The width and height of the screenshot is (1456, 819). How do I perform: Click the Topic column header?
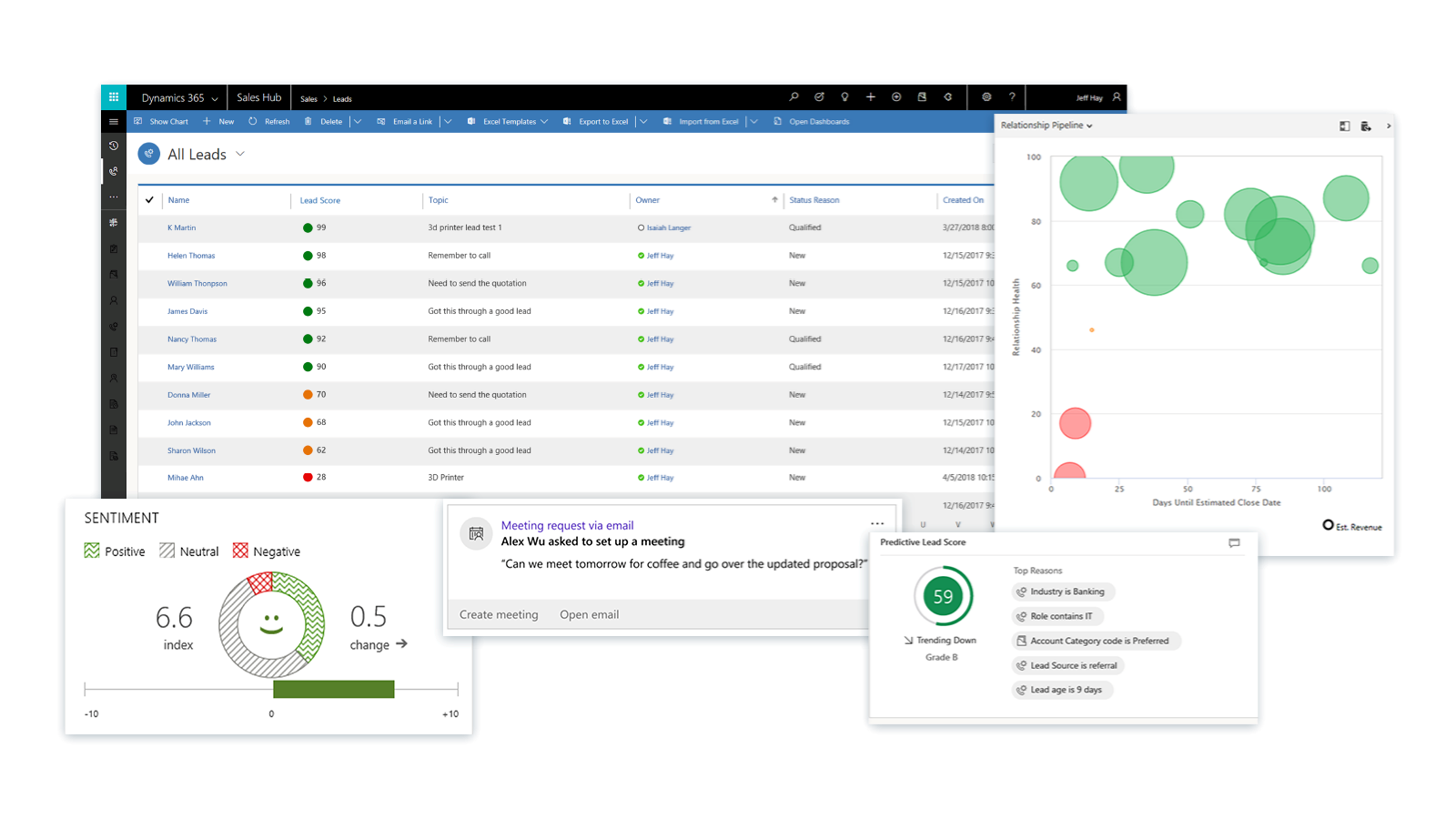(x=439, y=200)
